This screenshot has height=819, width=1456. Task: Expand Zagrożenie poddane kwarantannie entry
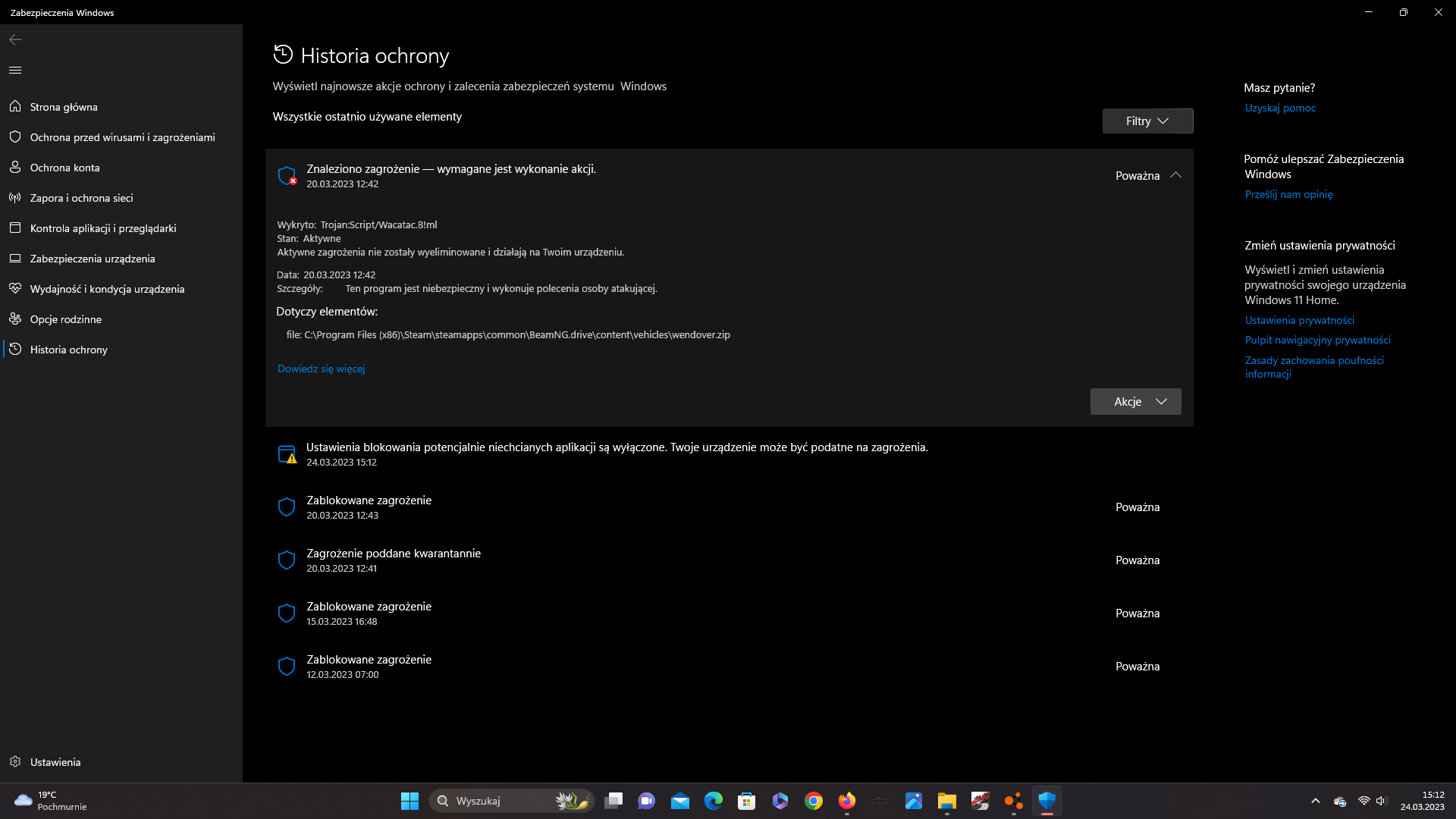(729, 560)
